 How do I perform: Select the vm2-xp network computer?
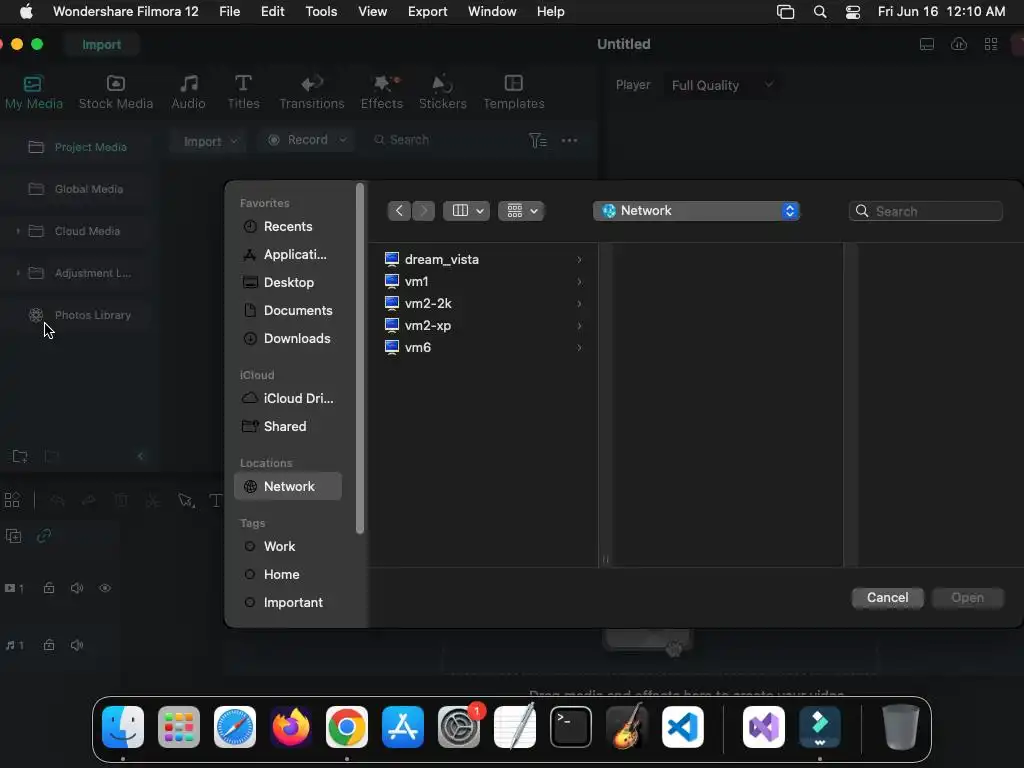(483, 325)
